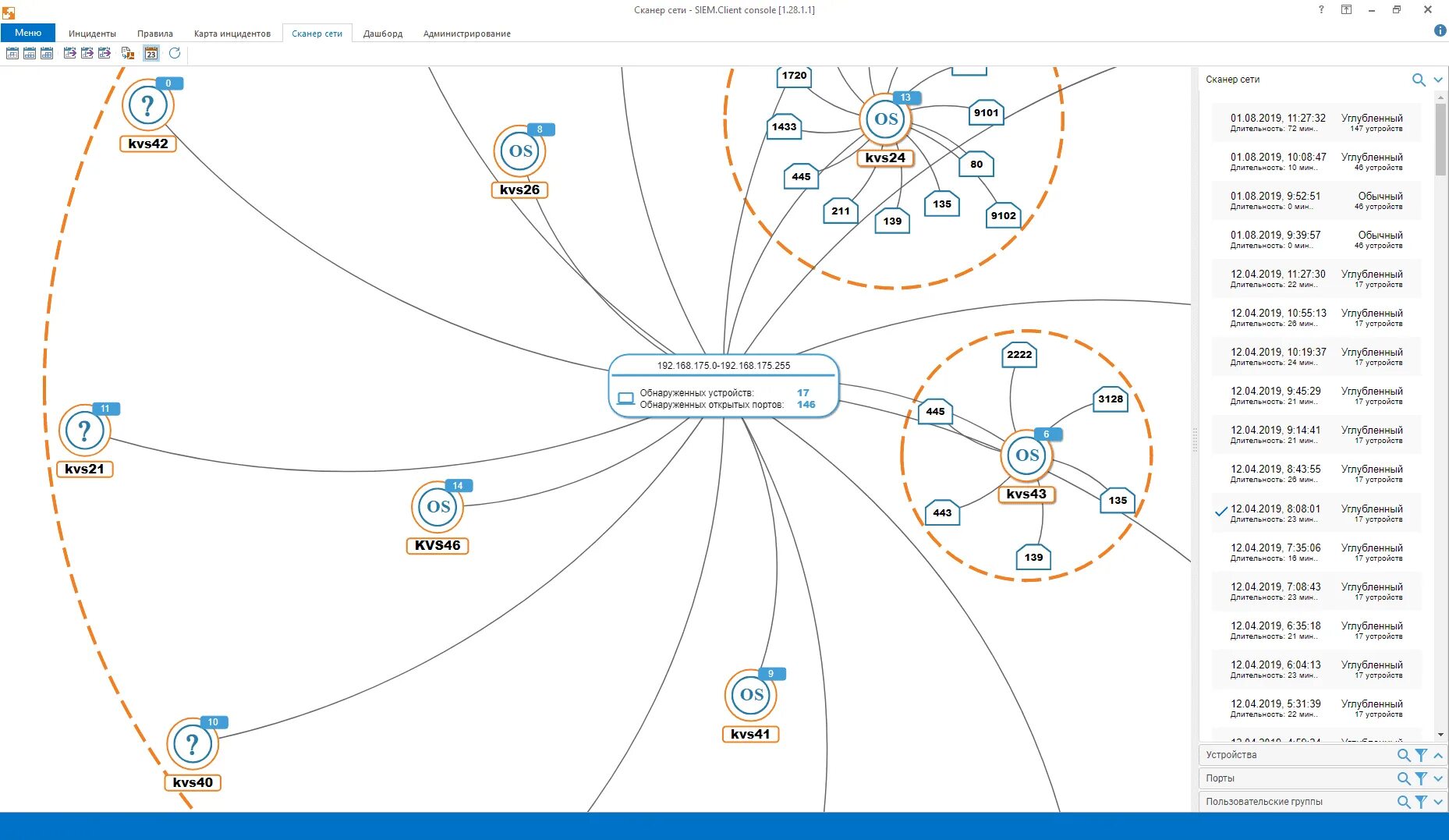Switch to the Инциденты tab
1449x840 pixels.
92,34
